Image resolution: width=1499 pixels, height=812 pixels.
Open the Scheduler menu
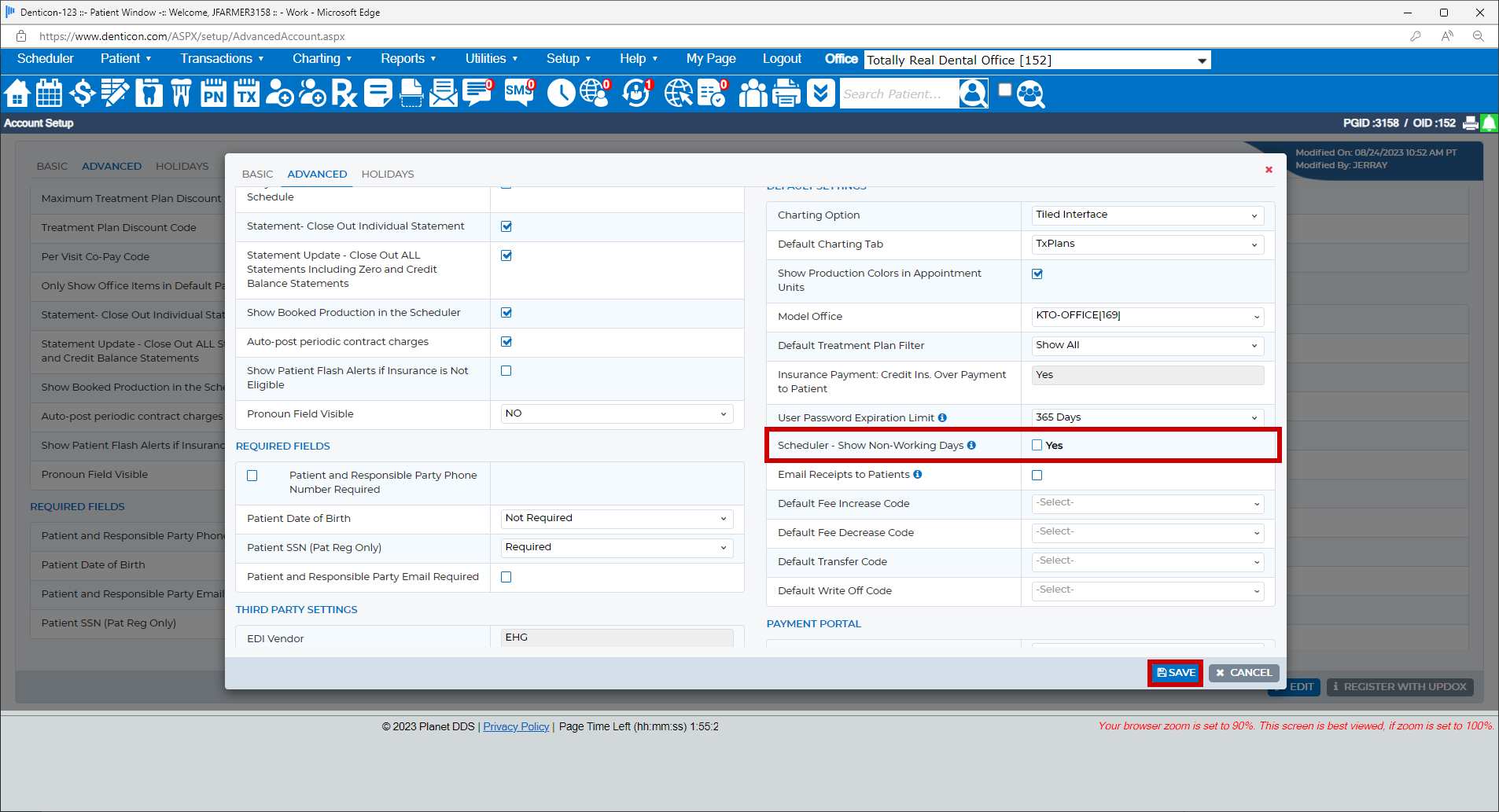click(x=46, y=59)
